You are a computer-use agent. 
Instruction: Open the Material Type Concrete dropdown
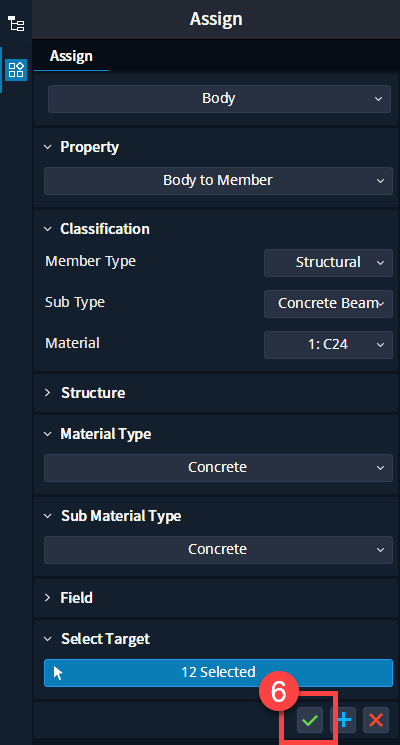click(218, 468)
